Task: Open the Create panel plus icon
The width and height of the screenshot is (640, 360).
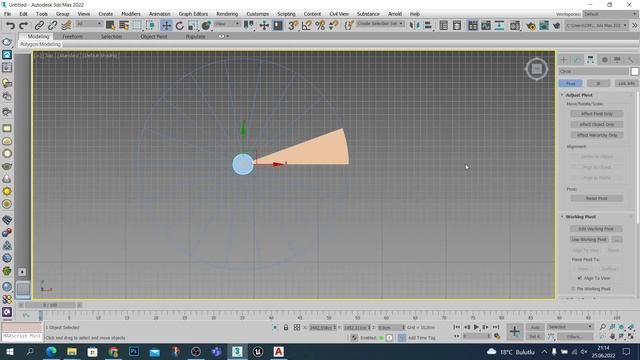Action: [564, 60]
